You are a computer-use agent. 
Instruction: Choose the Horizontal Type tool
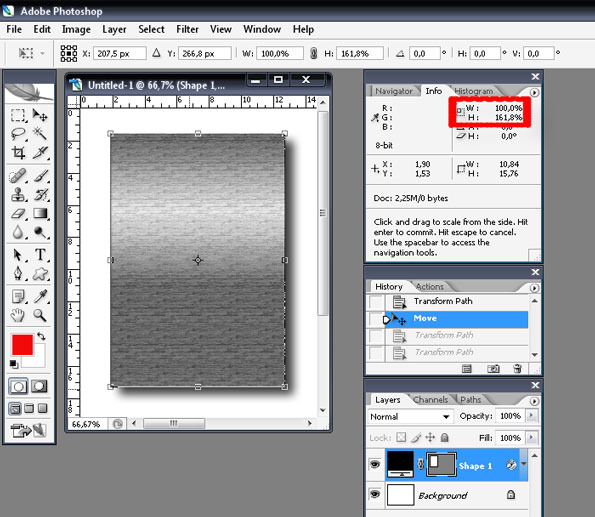click(40, 254)
